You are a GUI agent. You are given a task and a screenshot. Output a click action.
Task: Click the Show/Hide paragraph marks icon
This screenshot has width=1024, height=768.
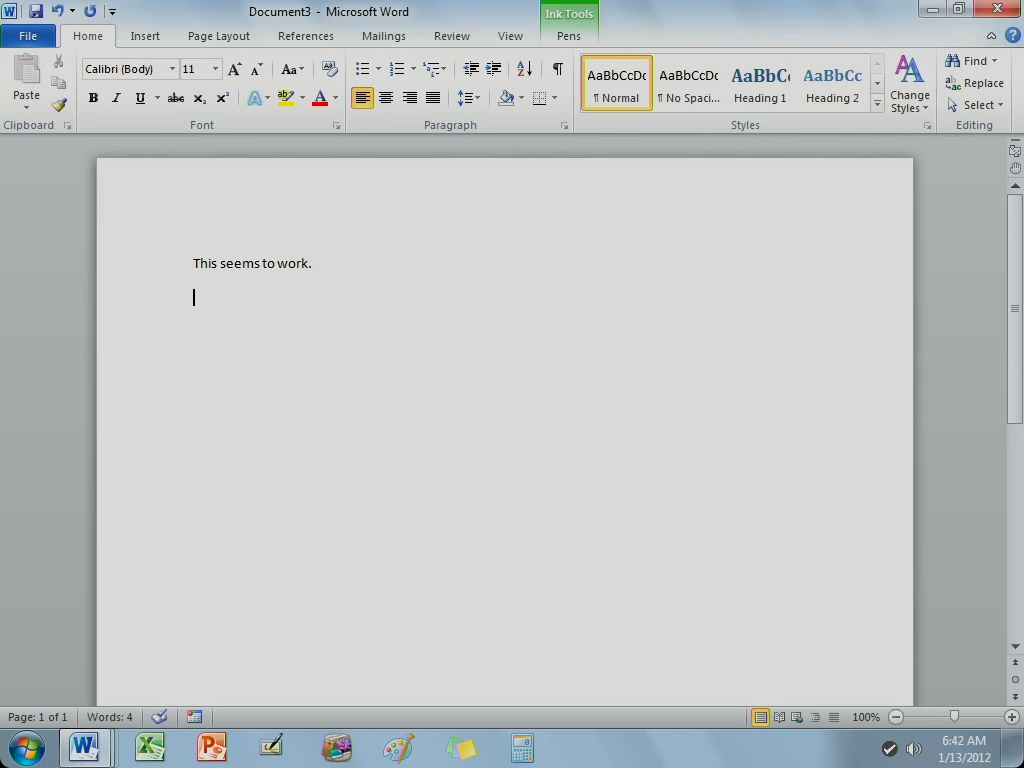(x=557, y=69)
